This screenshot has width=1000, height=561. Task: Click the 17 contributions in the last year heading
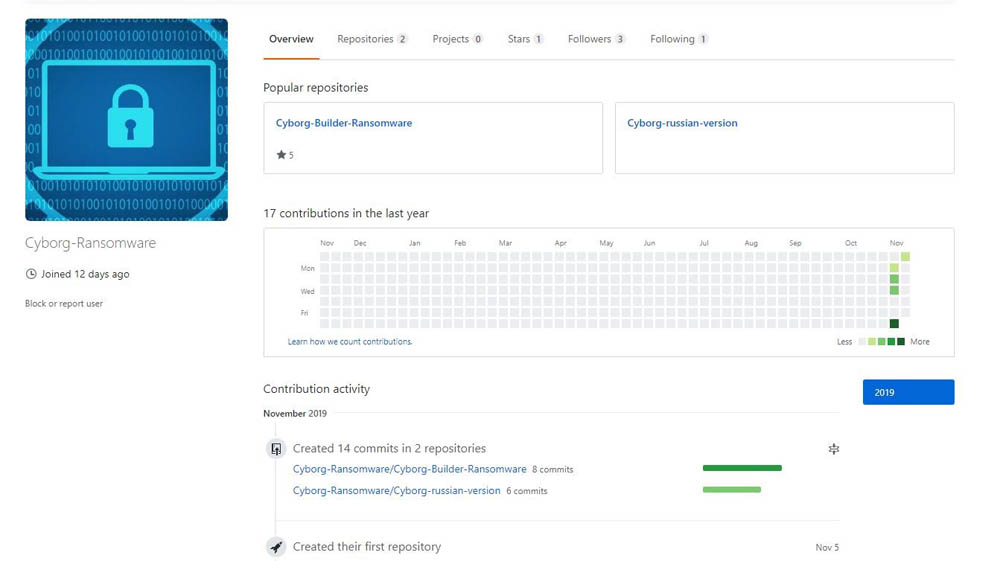(x=346, y=214)
